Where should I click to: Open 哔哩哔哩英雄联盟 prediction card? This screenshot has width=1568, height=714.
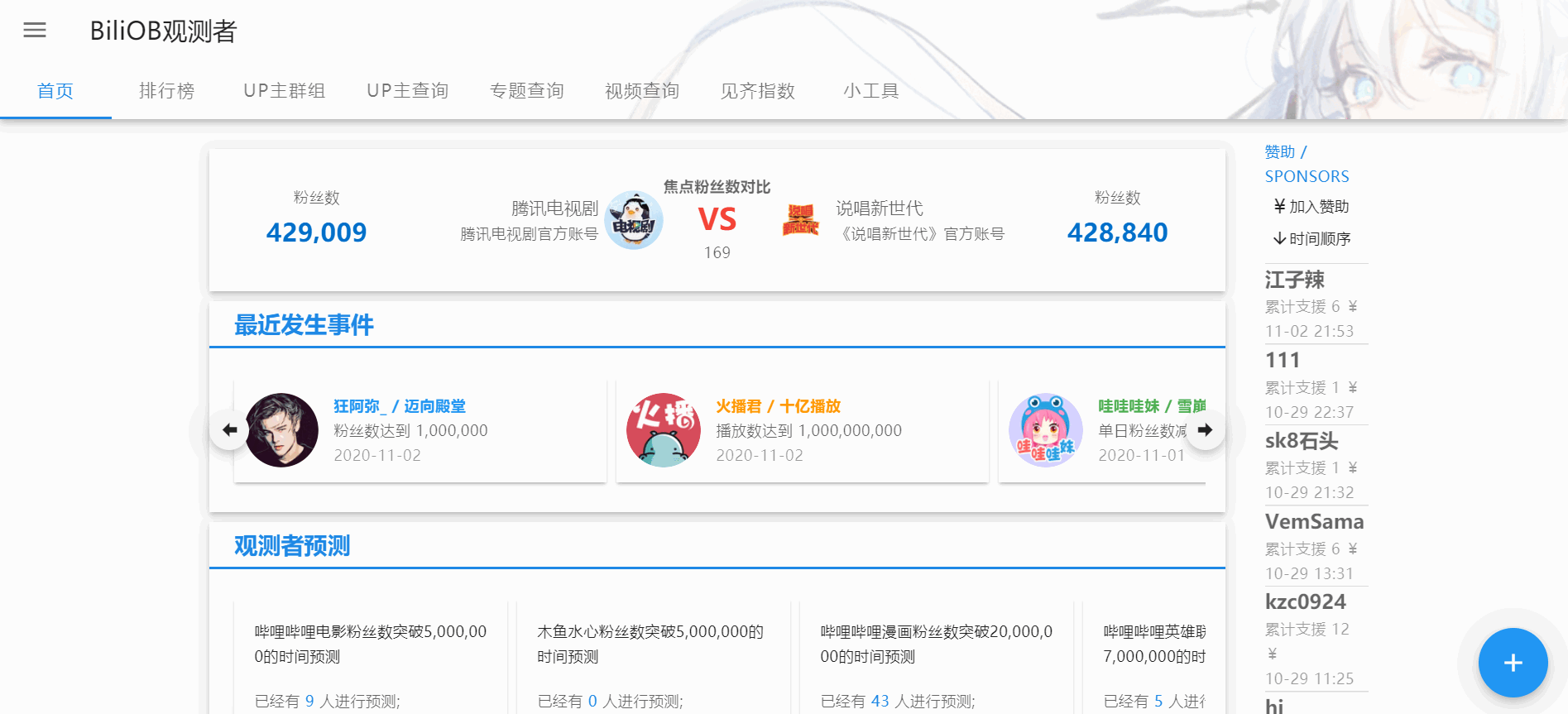click(1144, 658)
